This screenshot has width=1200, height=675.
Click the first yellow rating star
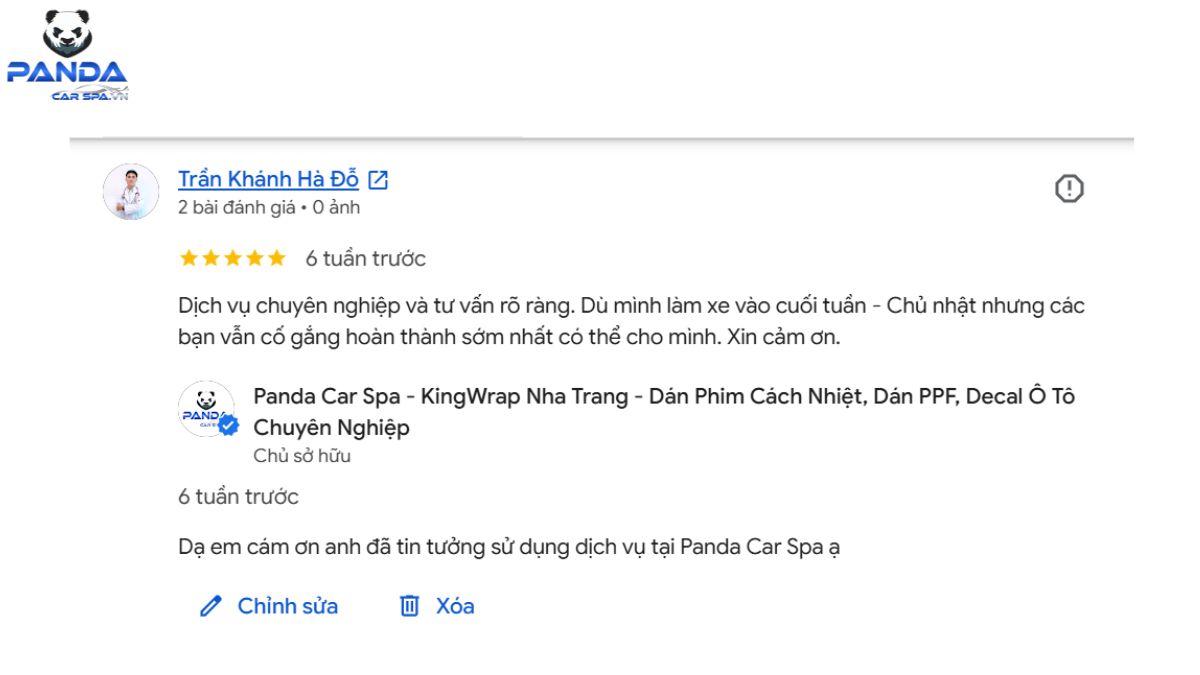coord(188,259)
